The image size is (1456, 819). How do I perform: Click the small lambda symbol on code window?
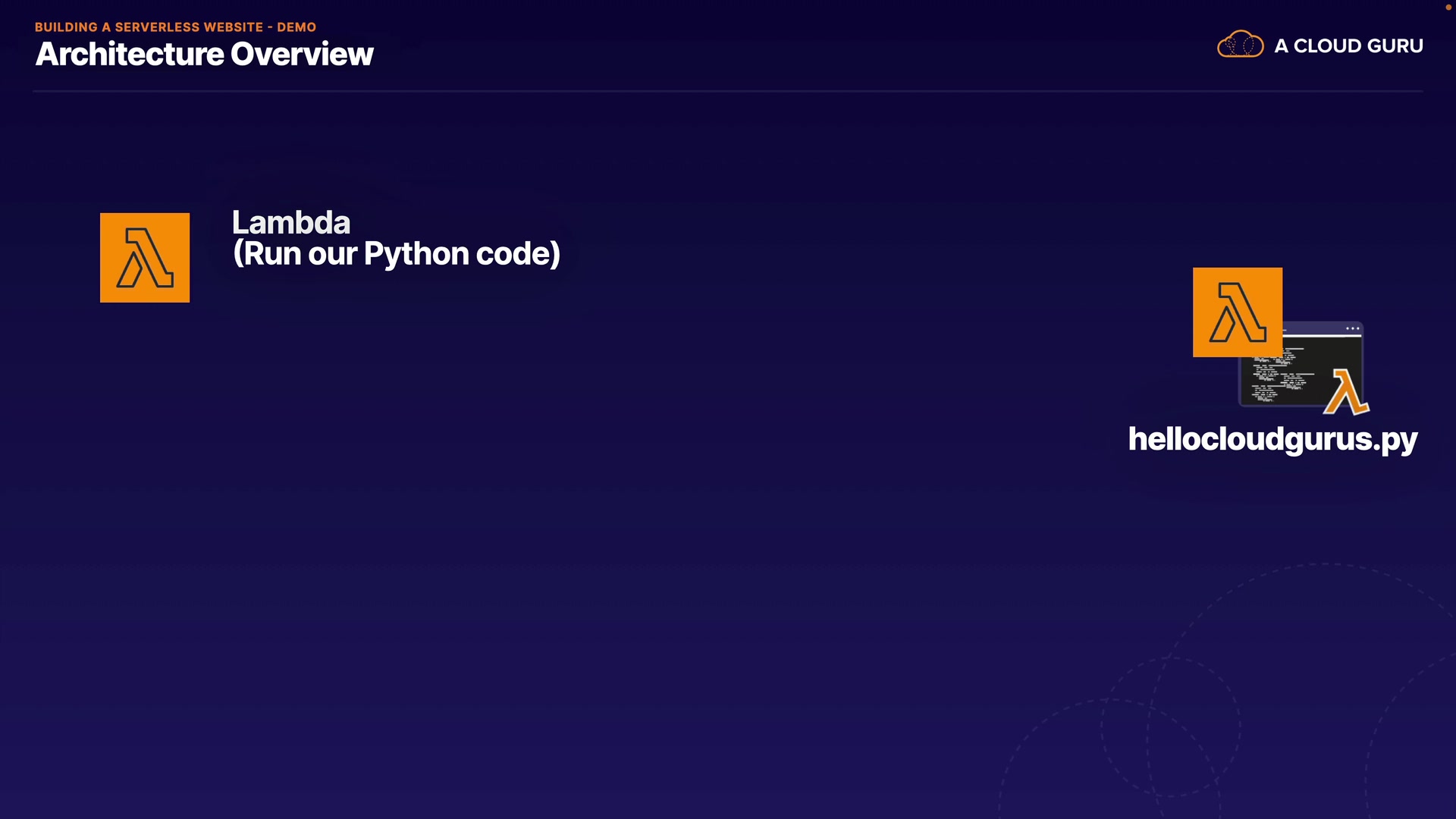[x=1346, y=392]
